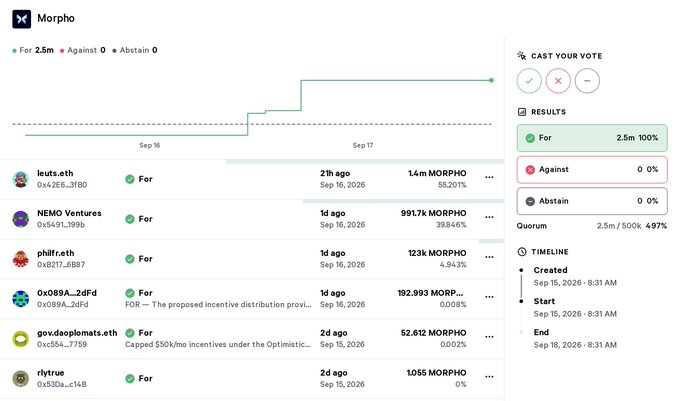Click the Morpho butterfly logo icon
This screenshot has width=680, height=401.
(x=22, y=19)
